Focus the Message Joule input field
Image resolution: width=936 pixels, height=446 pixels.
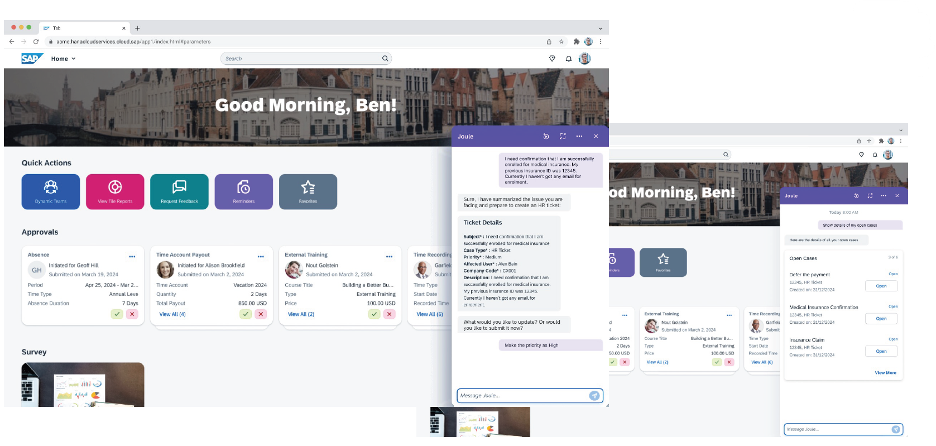[520, 396]
